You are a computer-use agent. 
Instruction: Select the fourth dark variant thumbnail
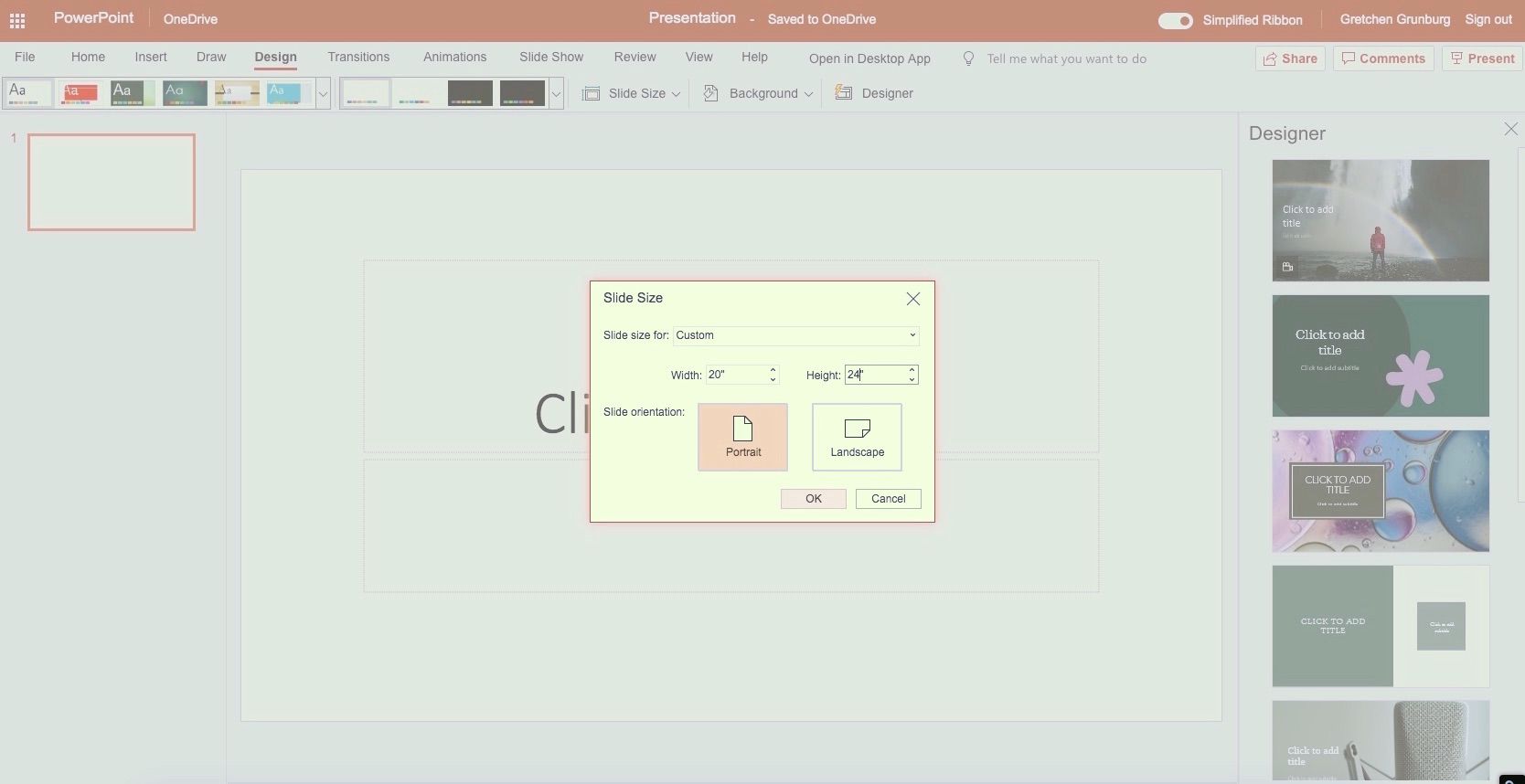(x=522, y=93)
